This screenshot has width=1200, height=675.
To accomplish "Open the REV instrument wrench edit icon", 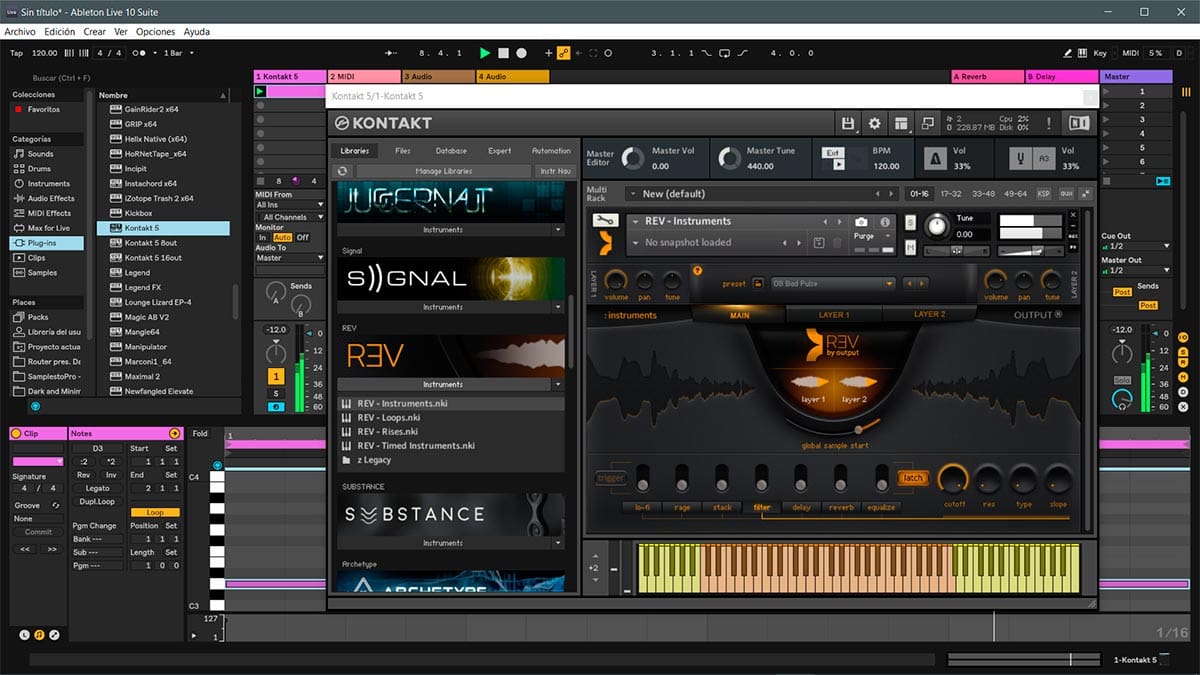I will coord(605,221).
